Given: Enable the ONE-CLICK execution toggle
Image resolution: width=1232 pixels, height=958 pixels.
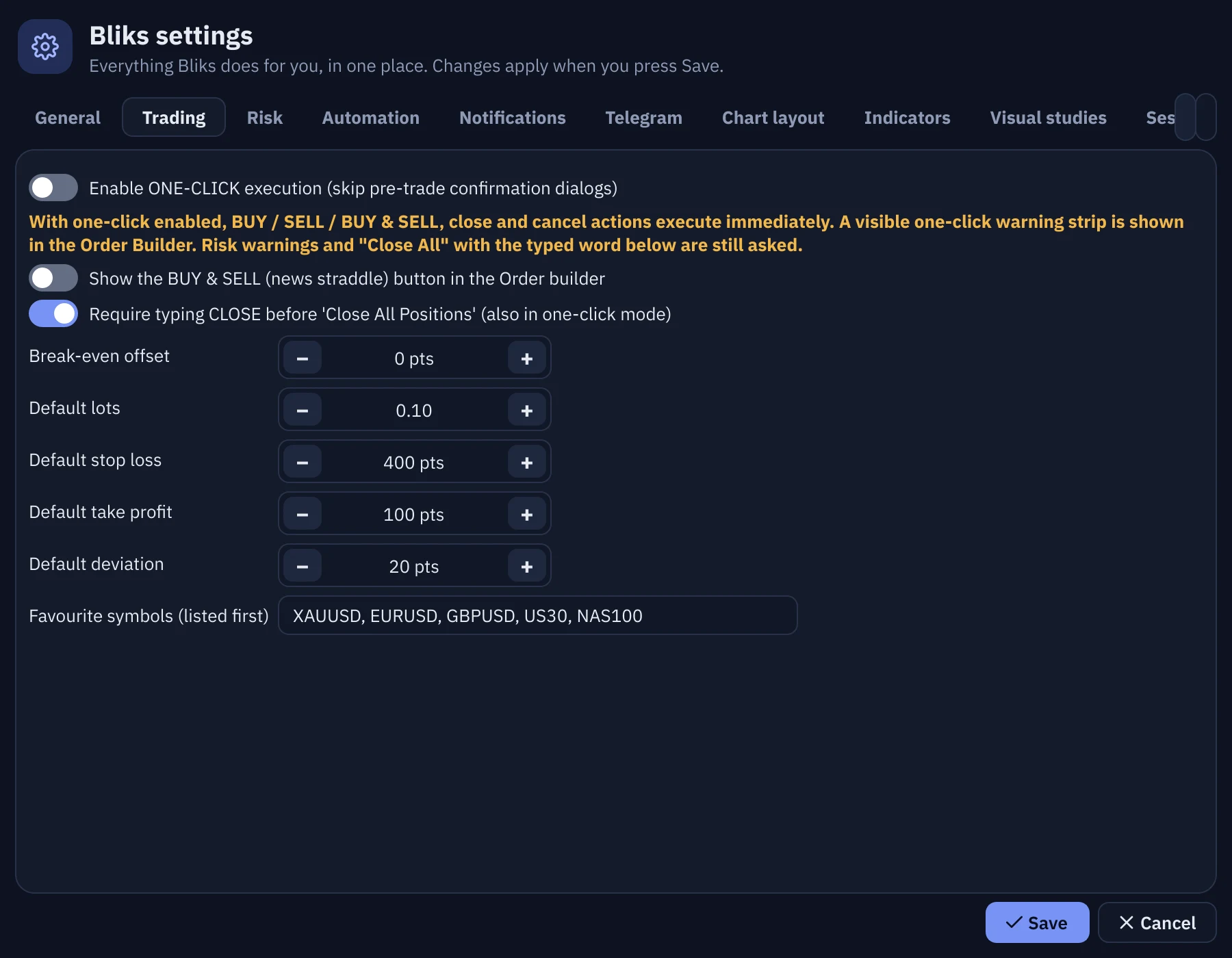Looking at the screenshot, I should (x=53, y=187).
